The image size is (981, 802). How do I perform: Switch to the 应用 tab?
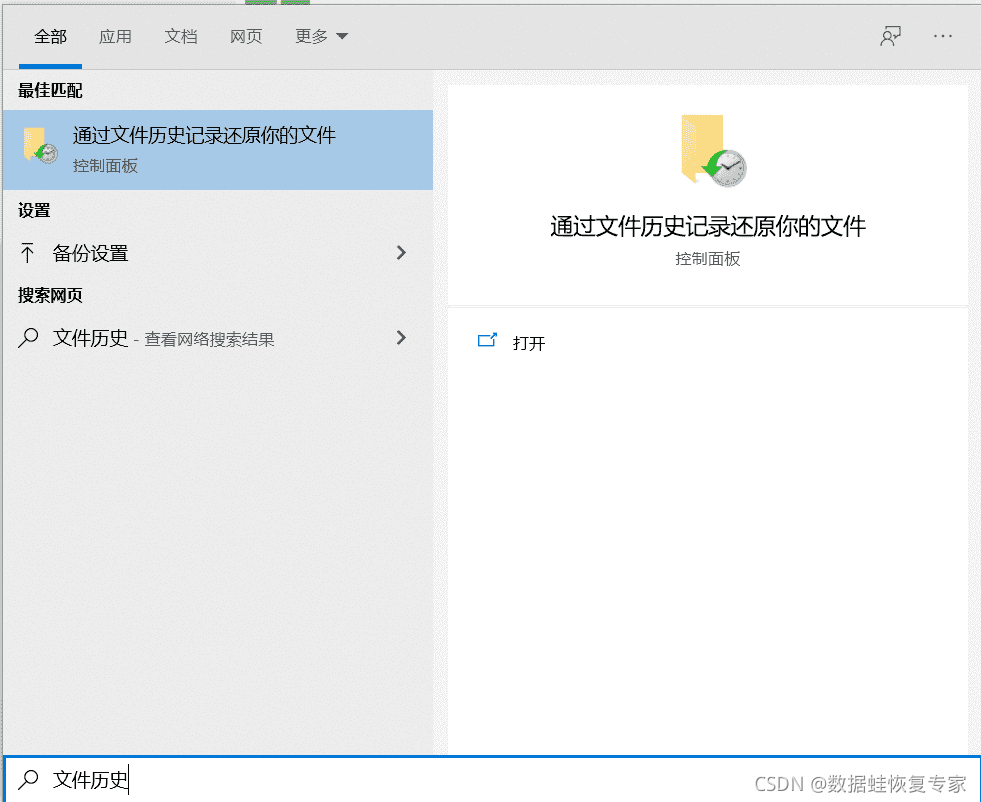point(116,36)
